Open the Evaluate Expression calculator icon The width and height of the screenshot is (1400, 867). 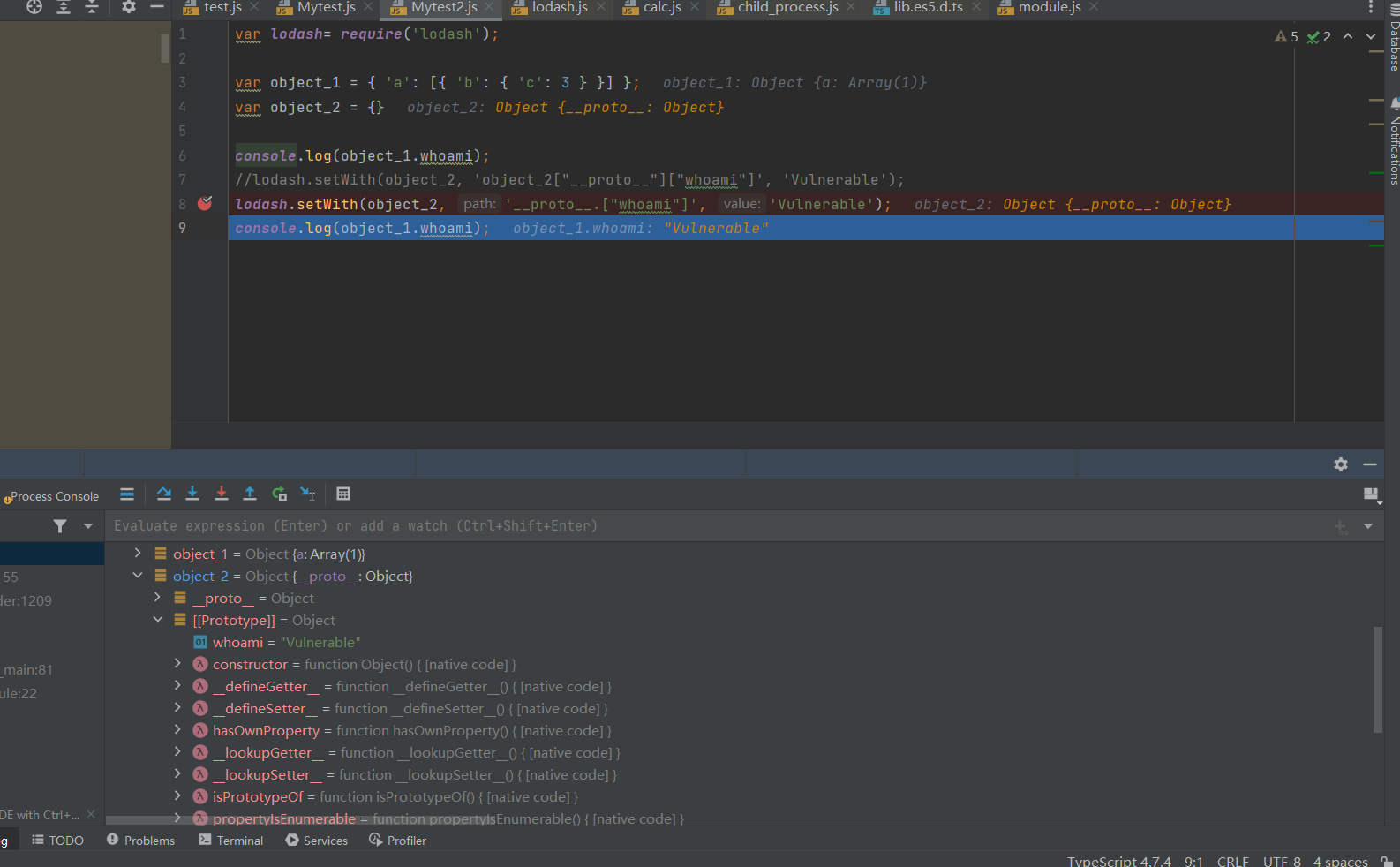click(343, 494)
